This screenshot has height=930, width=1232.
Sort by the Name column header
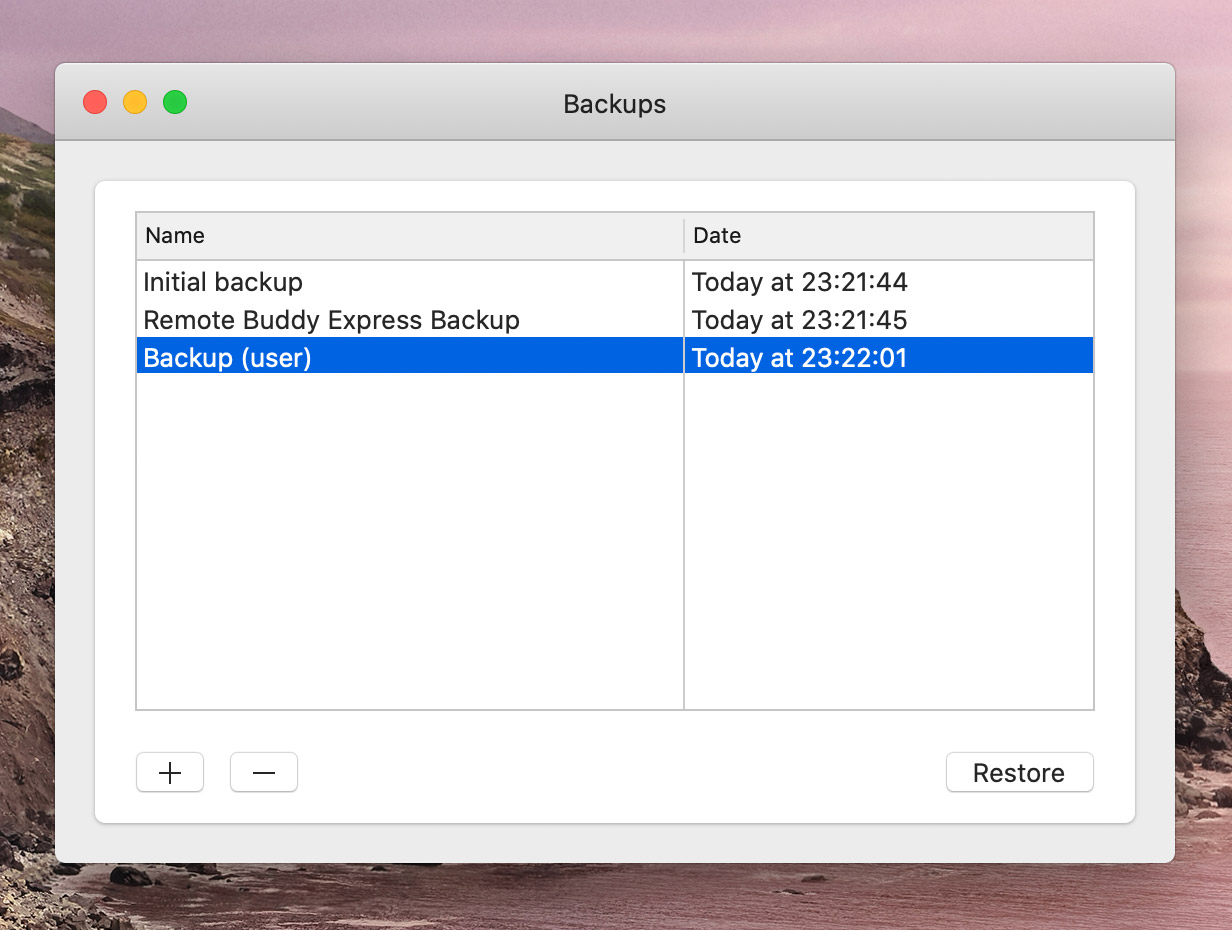coord(410,236)
